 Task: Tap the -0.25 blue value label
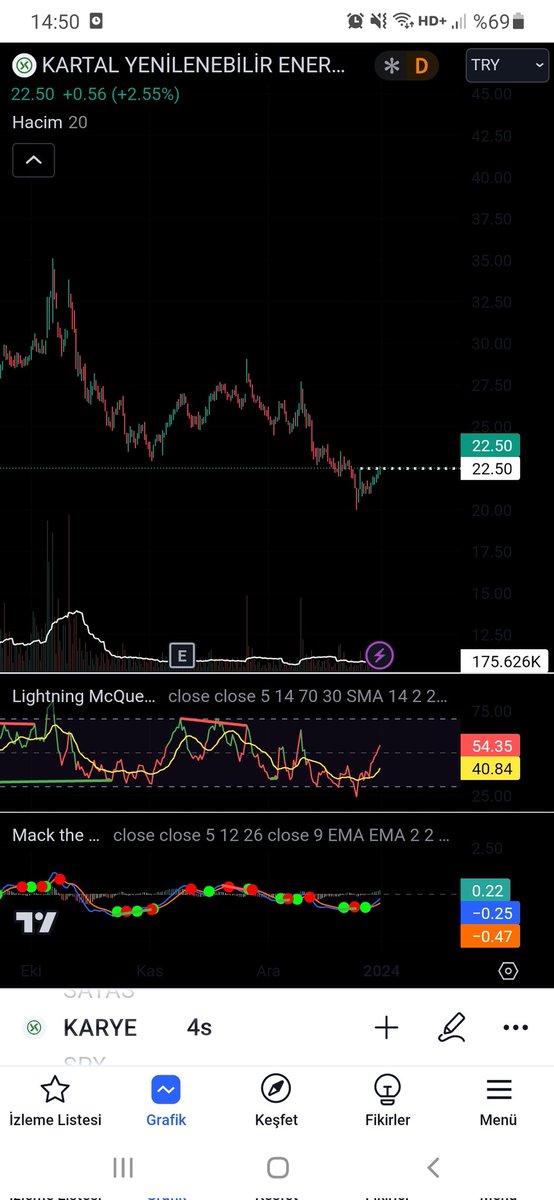coord(490,913)
